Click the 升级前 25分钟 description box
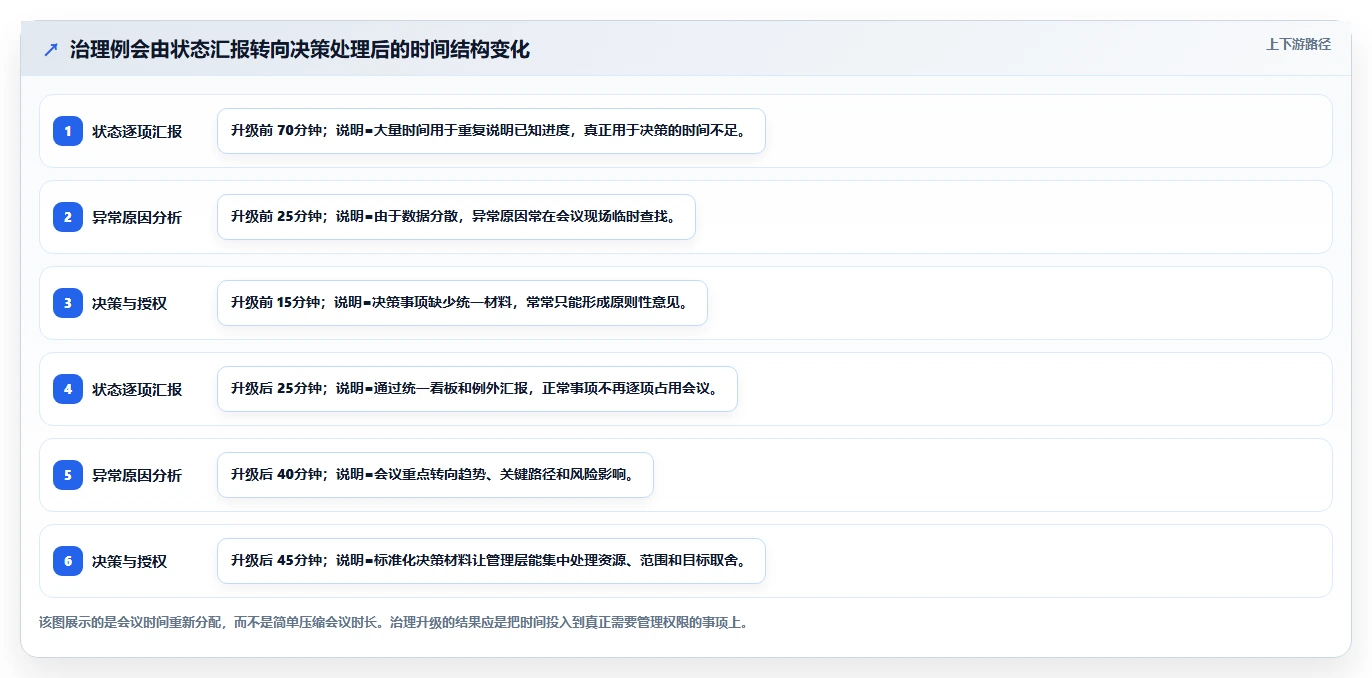 (456, 217)
